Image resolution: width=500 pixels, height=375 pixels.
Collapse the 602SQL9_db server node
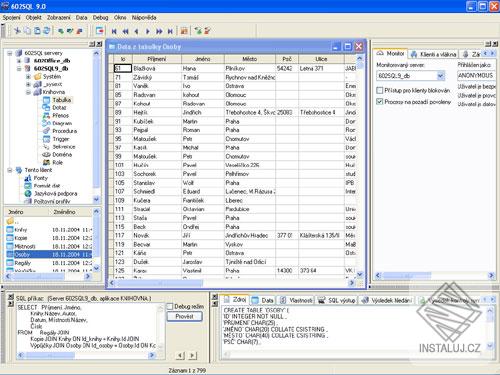click(x=19, y=68)
